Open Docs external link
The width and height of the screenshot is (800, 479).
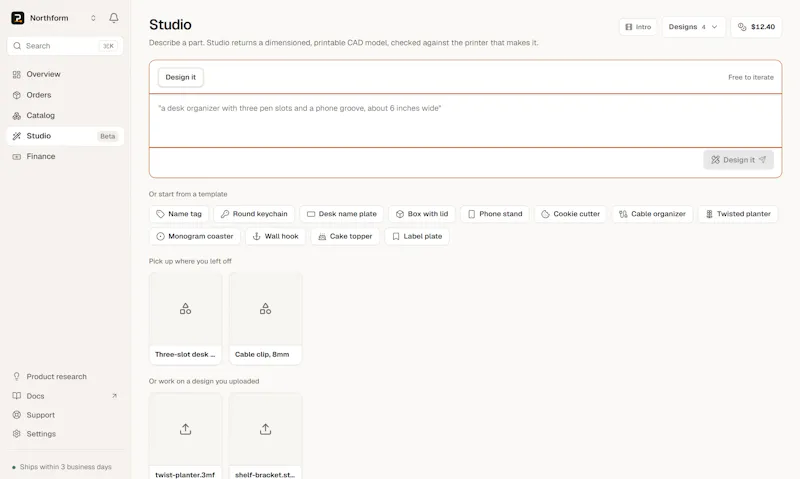pos(65,396)
